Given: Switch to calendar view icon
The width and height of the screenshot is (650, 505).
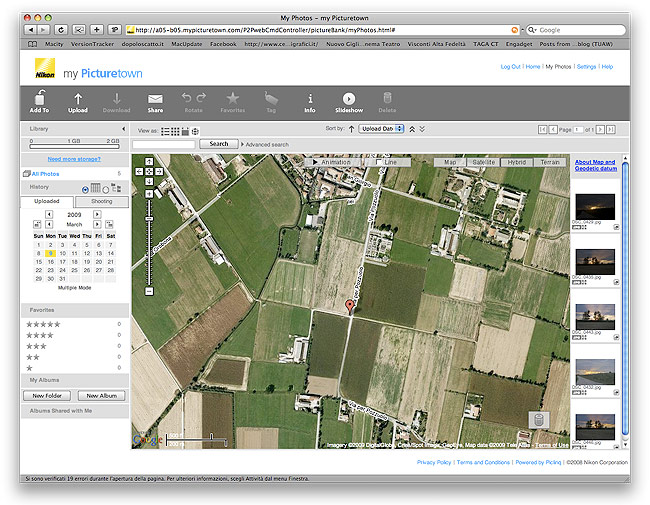Looking at the screenshot, I should pos(185,131).
